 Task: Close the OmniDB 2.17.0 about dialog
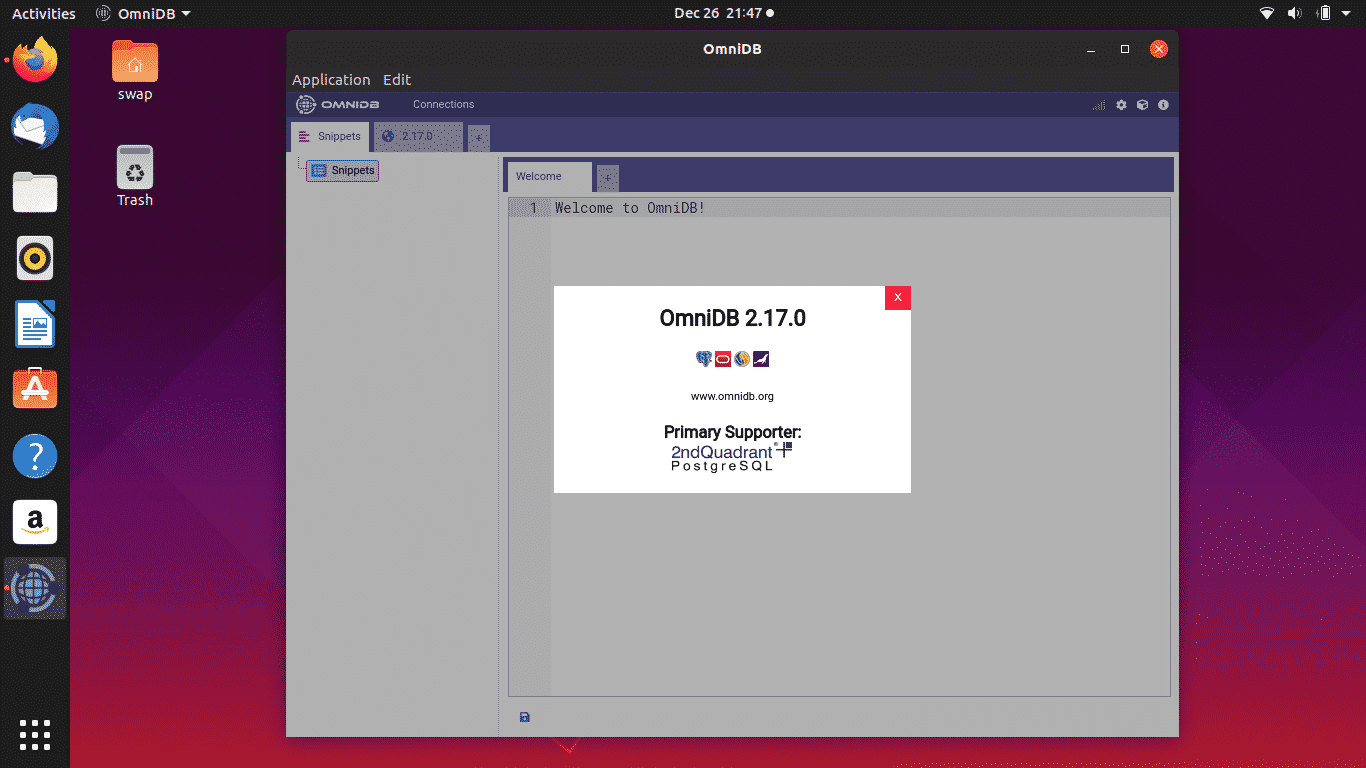pyautogui.click(x=897, y=298)
